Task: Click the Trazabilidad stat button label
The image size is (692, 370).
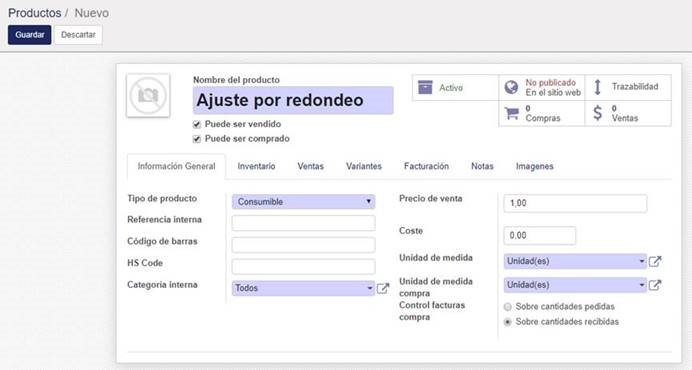Action: coord(635,87)
